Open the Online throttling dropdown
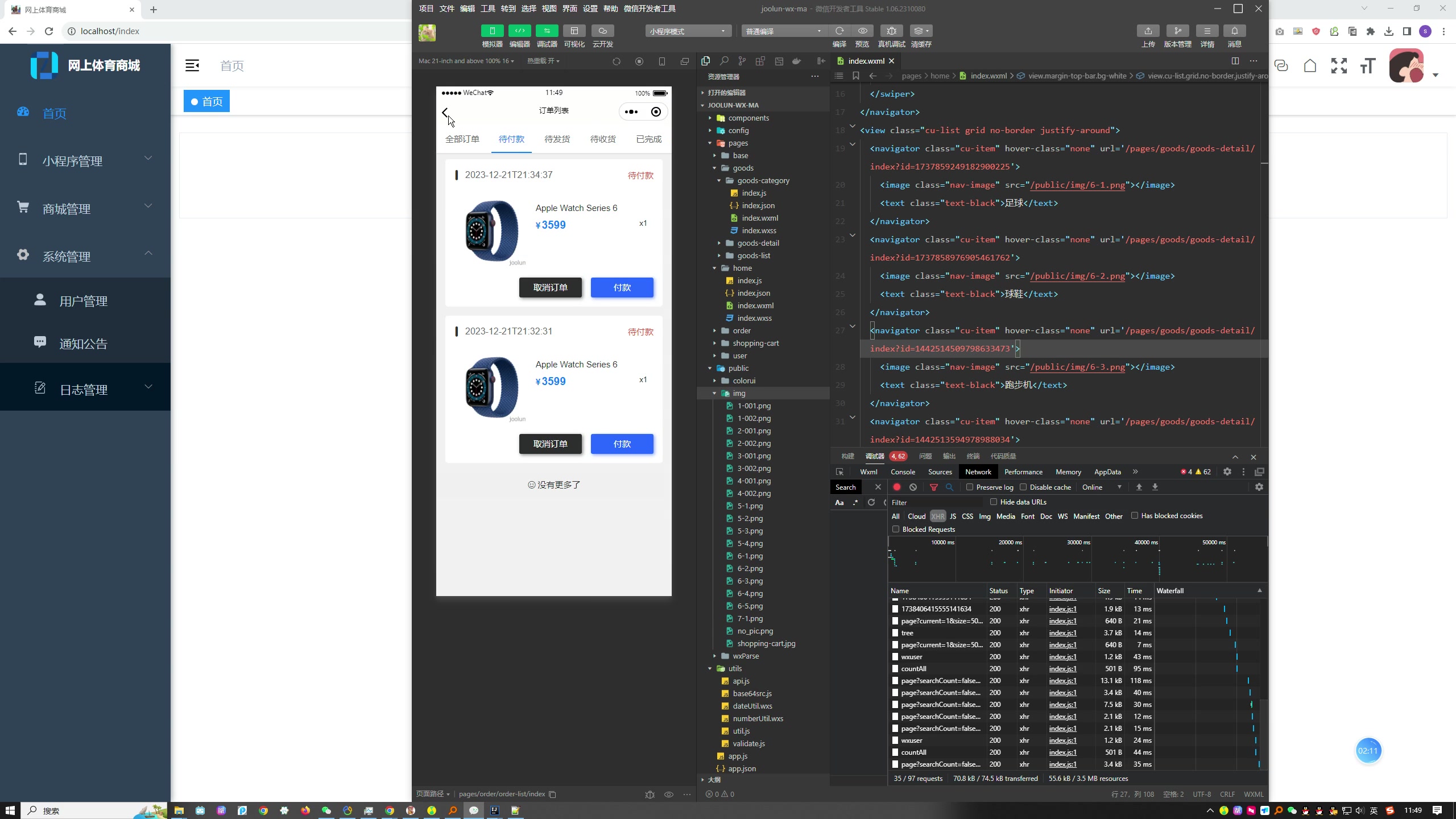The height and width of the screenshot is (819, 1456). (x=1102, y=487)
